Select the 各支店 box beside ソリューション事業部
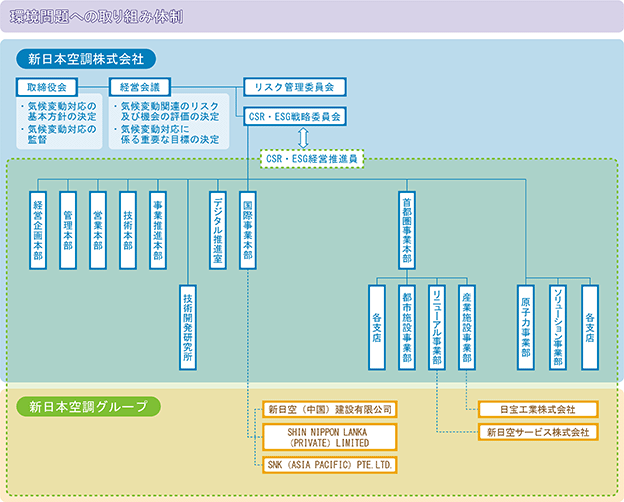 point(590,327)
